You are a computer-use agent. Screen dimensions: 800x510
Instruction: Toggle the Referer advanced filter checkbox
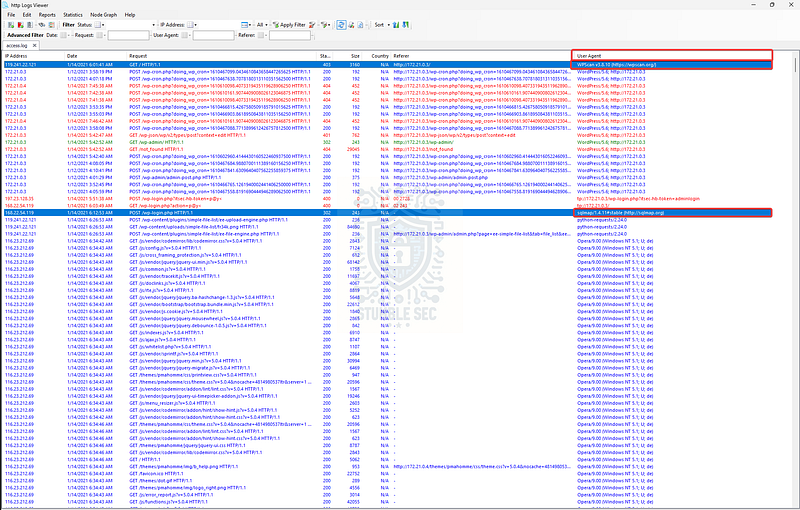[261, 35]
